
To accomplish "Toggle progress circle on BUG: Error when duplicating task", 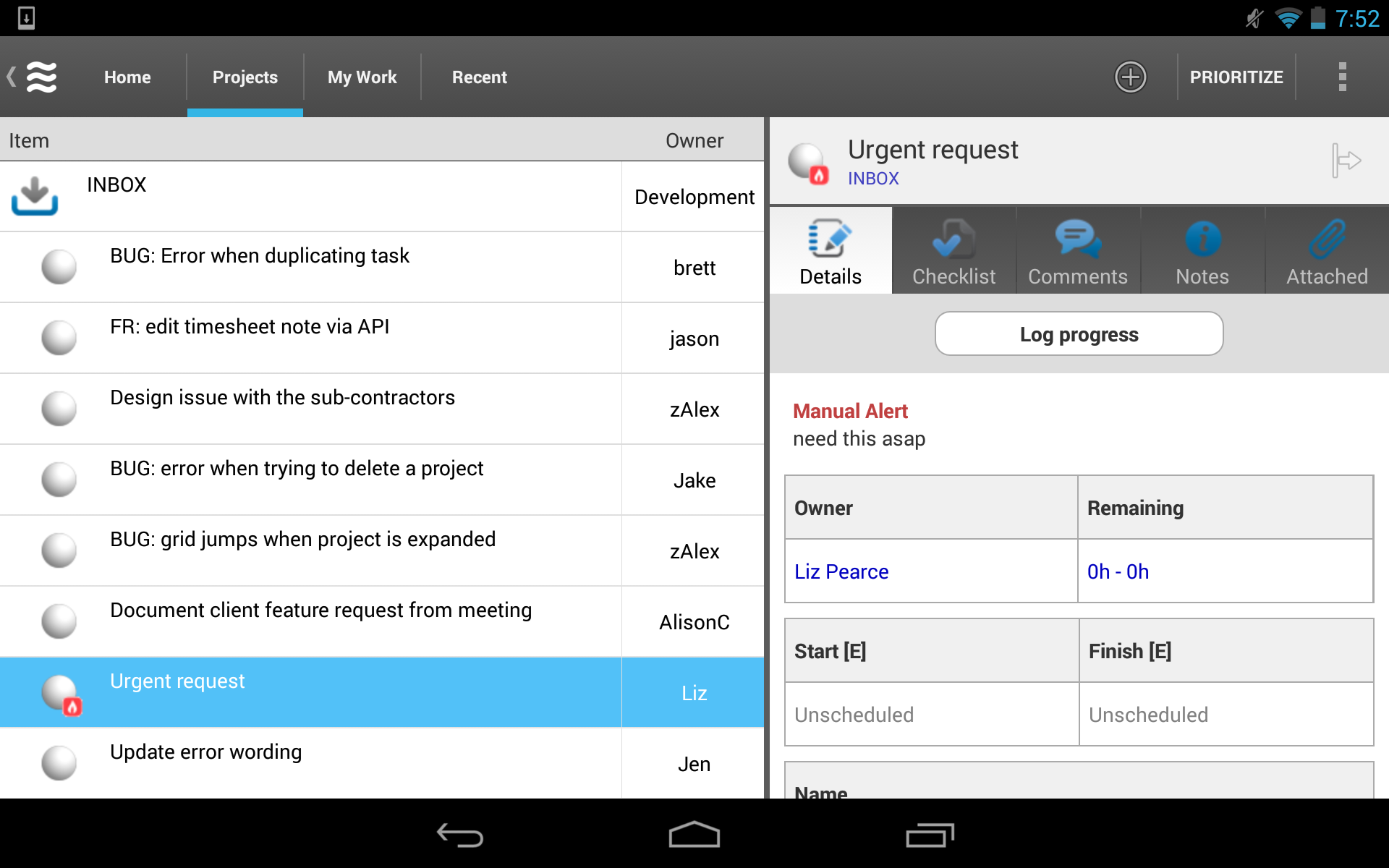I will (x=59, y=266).
